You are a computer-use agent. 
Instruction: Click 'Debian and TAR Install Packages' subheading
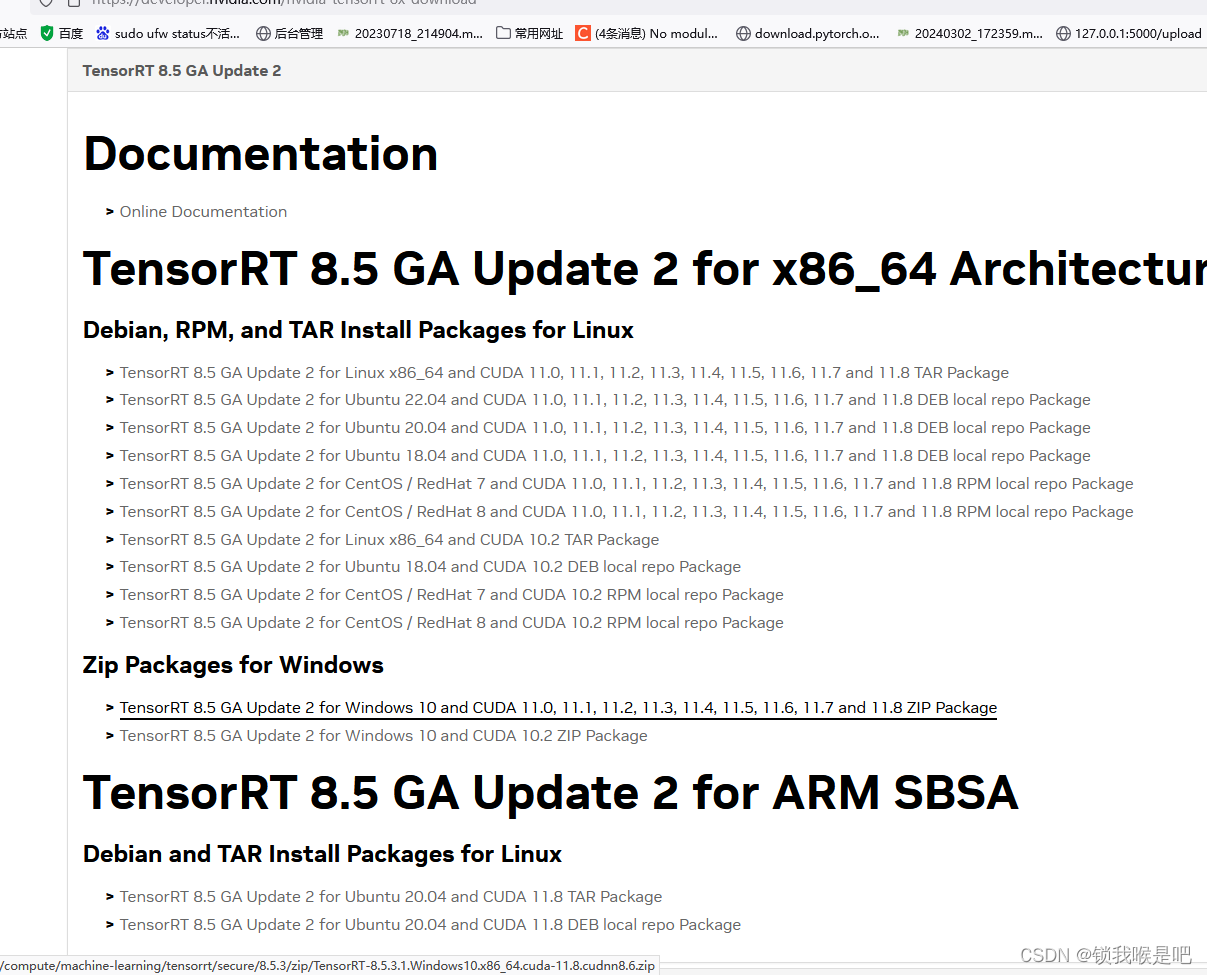coord(322,854)
